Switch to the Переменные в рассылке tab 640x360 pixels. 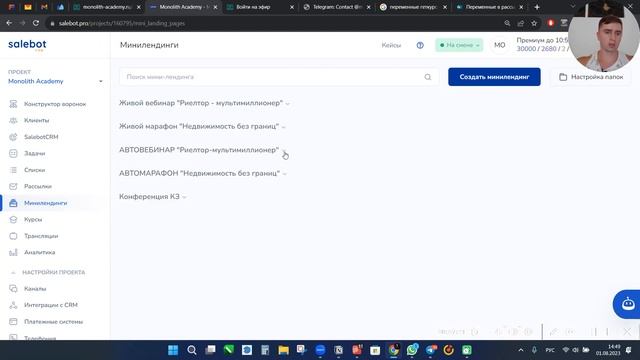pyautogui.click(x=488, y=7)
